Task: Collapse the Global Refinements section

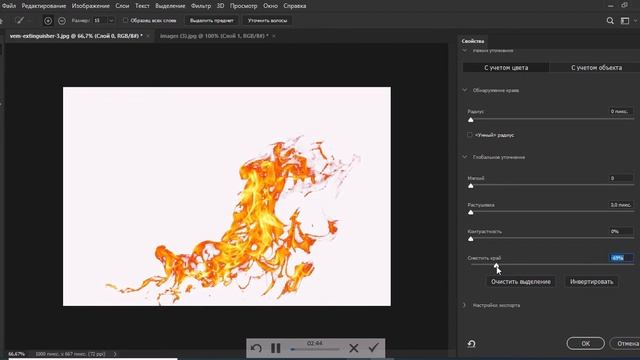Action: pos(464,157)
